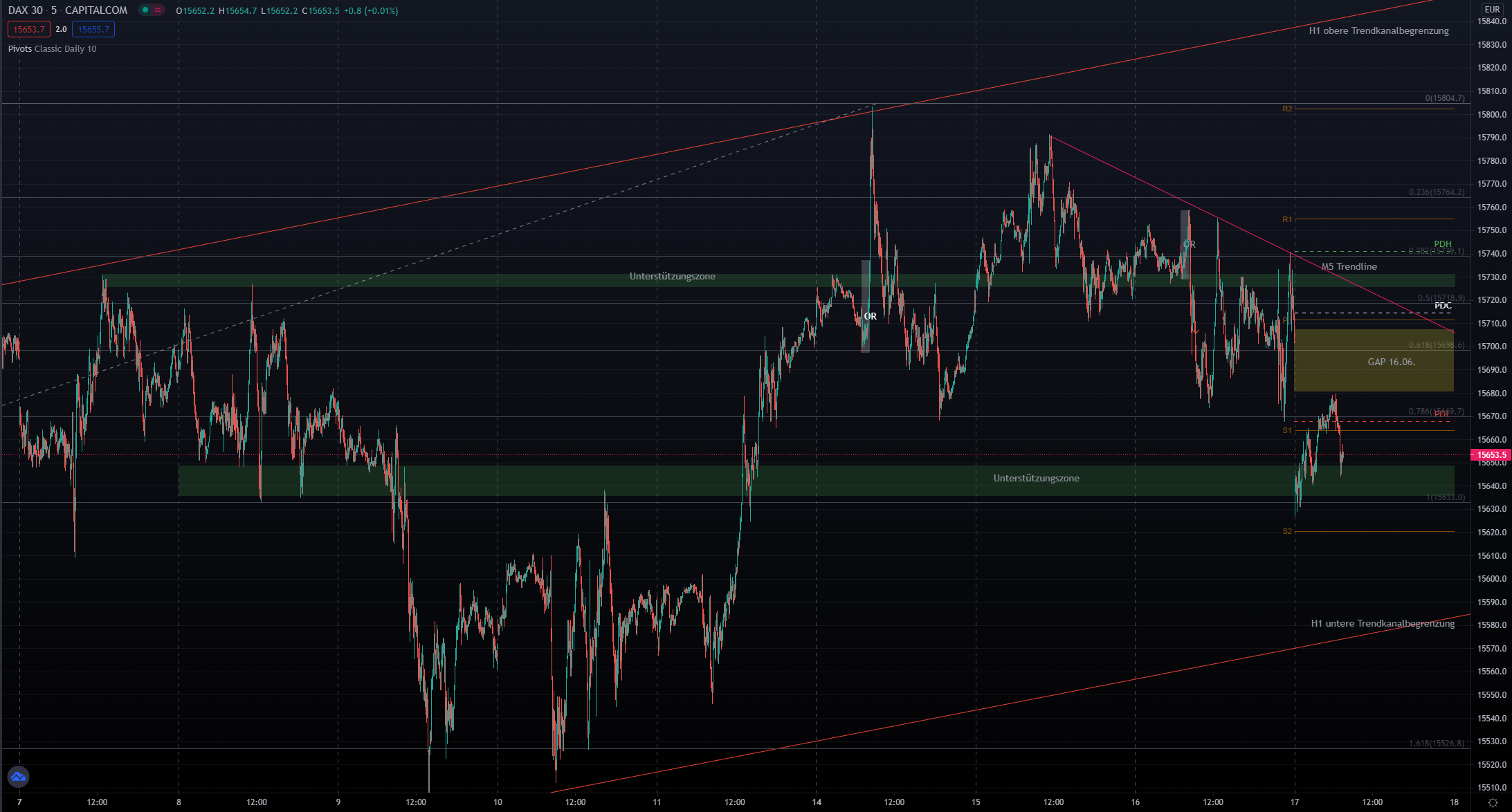1512x812 pixels.
Task: Click the S2 pivot level label
Action: point(1287,532)
